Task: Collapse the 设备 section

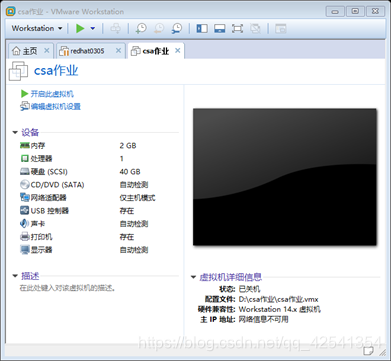Action: 15,133
